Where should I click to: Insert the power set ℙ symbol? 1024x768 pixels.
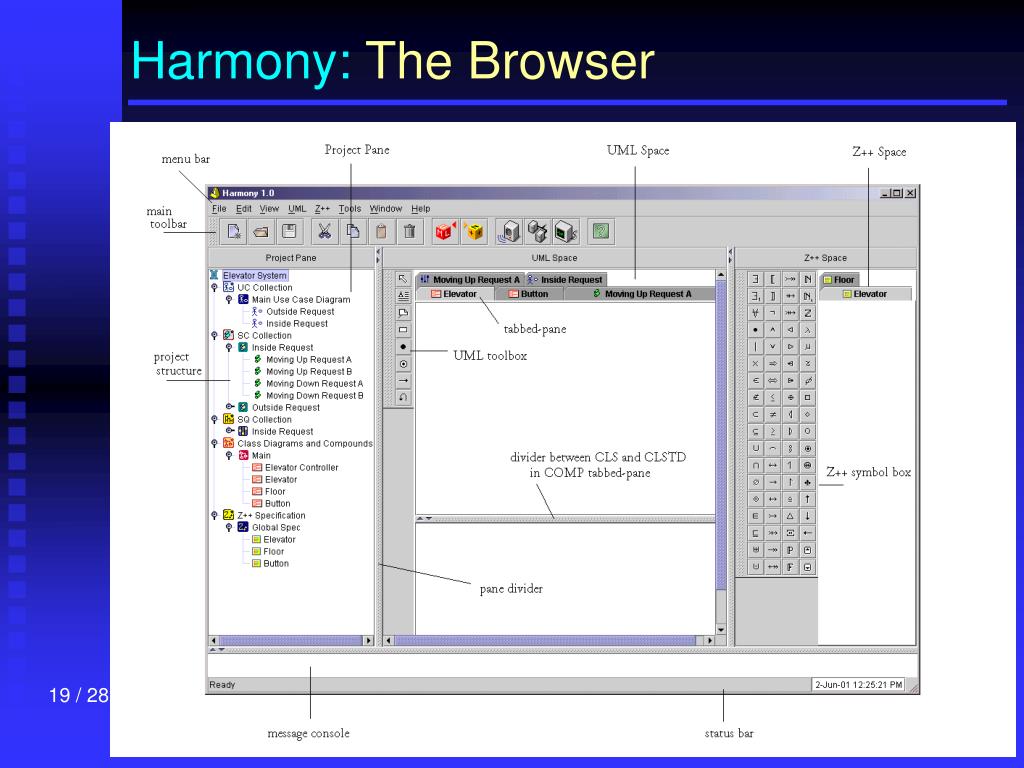click(x=790, y=550)
